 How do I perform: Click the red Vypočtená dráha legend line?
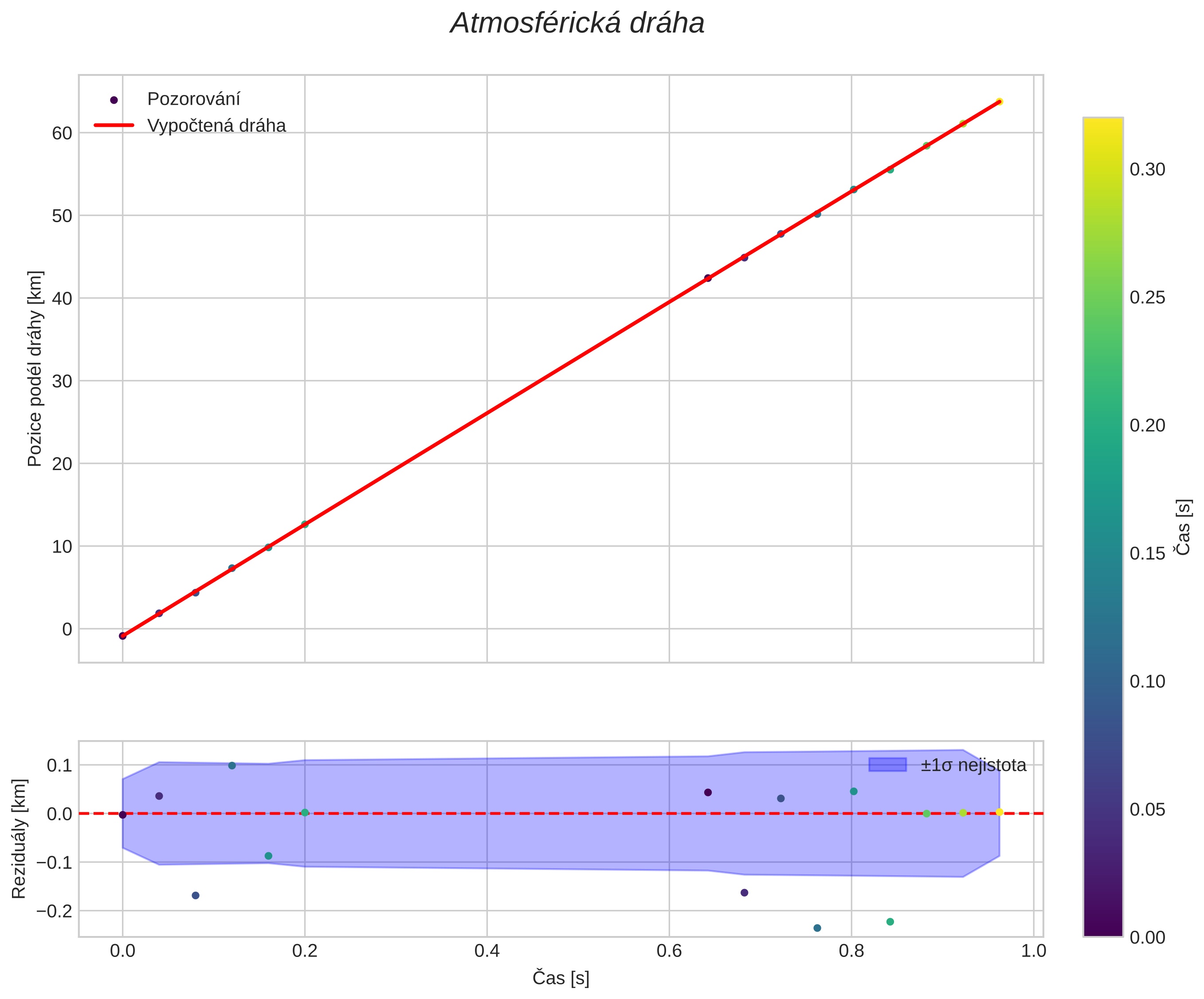[114, 125]
